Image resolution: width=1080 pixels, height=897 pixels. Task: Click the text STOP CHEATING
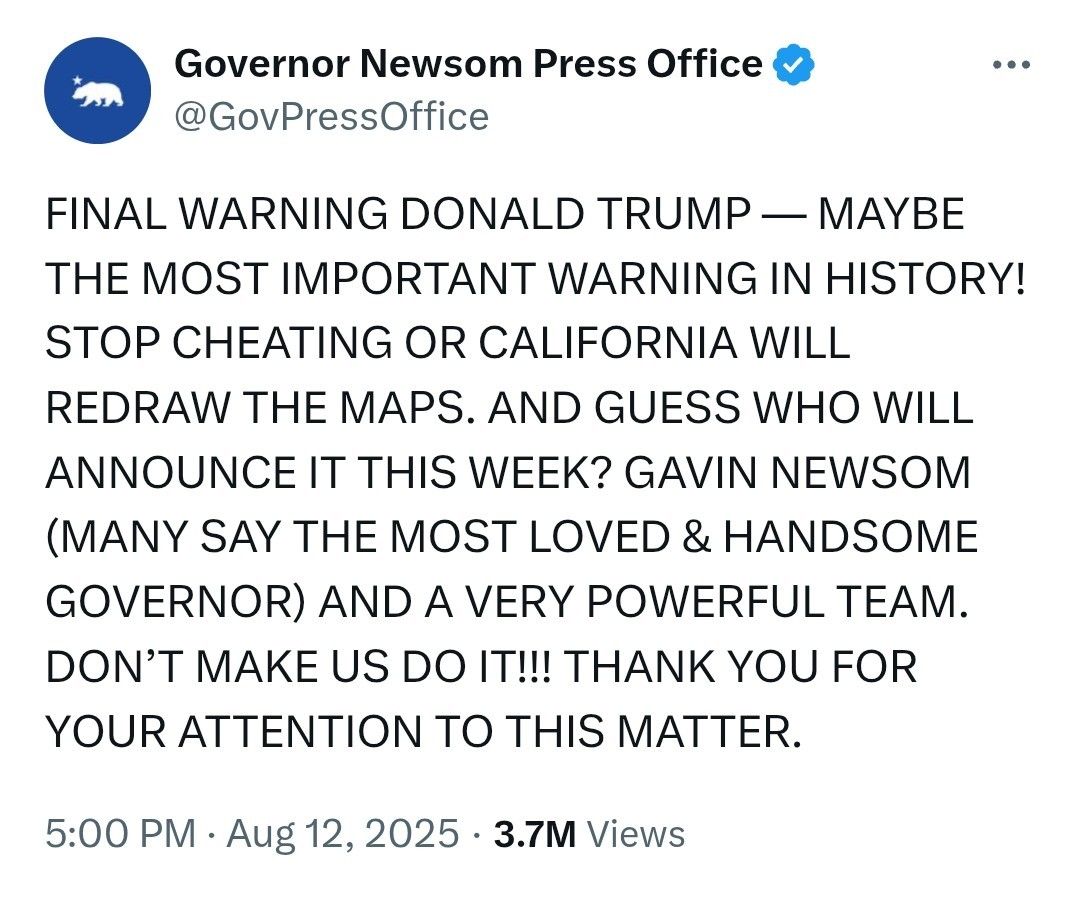[x=220, y=345]
